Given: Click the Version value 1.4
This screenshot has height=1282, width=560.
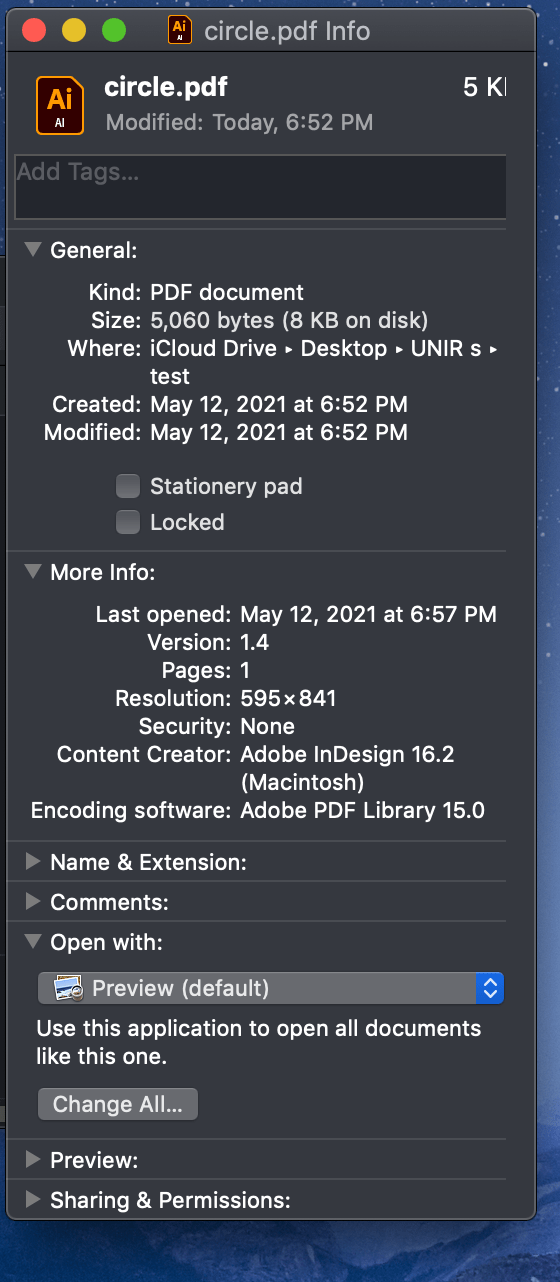Looking at the screenshot, I should pos(255,642).
